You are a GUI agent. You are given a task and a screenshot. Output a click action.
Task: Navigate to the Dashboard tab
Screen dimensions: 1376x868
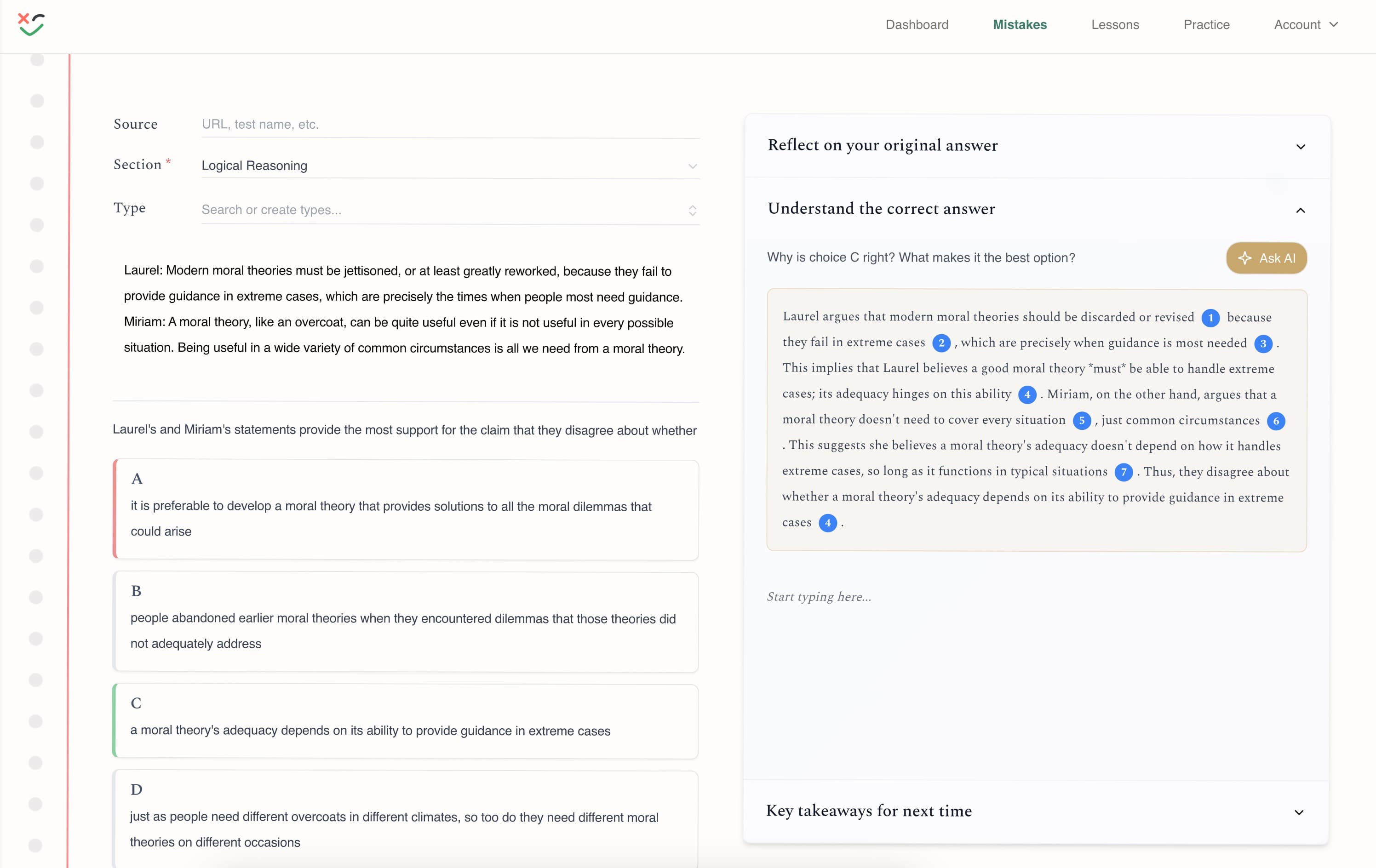click(x=917, y=24)
